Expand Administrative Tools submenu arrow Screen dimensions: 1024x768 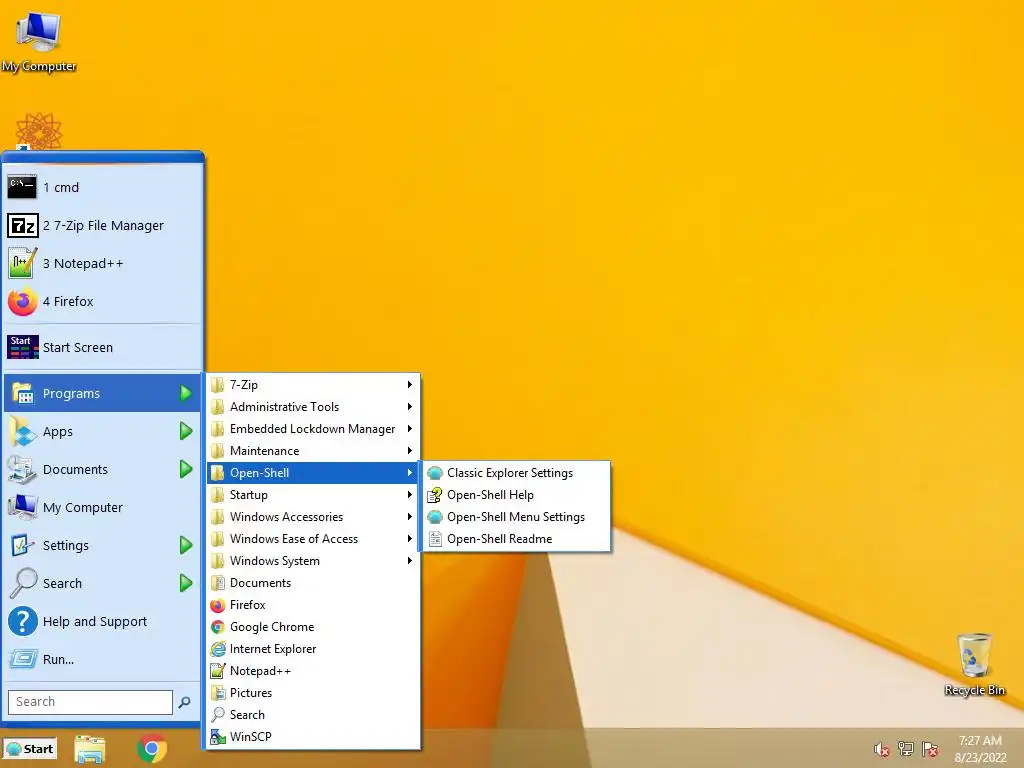(x=409, y=407)
